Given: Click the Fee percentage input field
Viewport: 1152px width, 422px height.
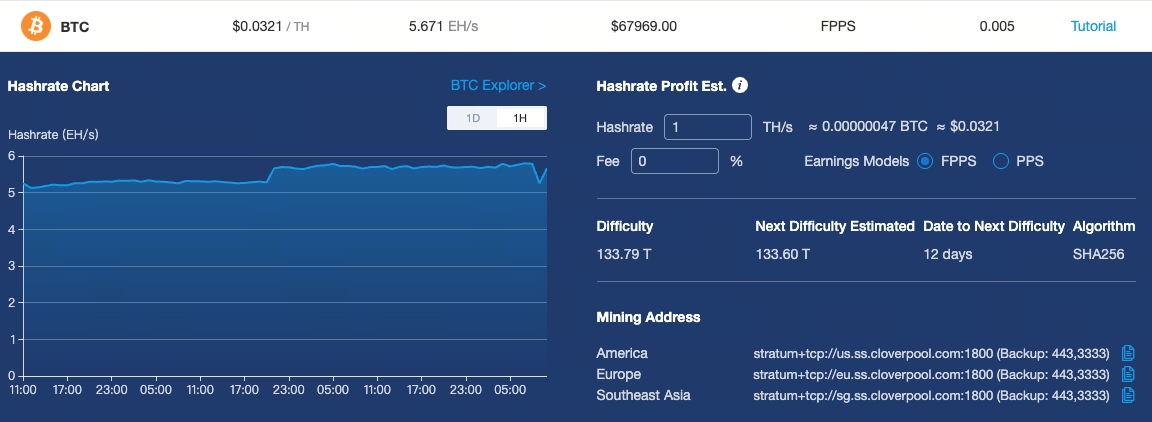Looking at the screenshot, I should tap(675, 161).
